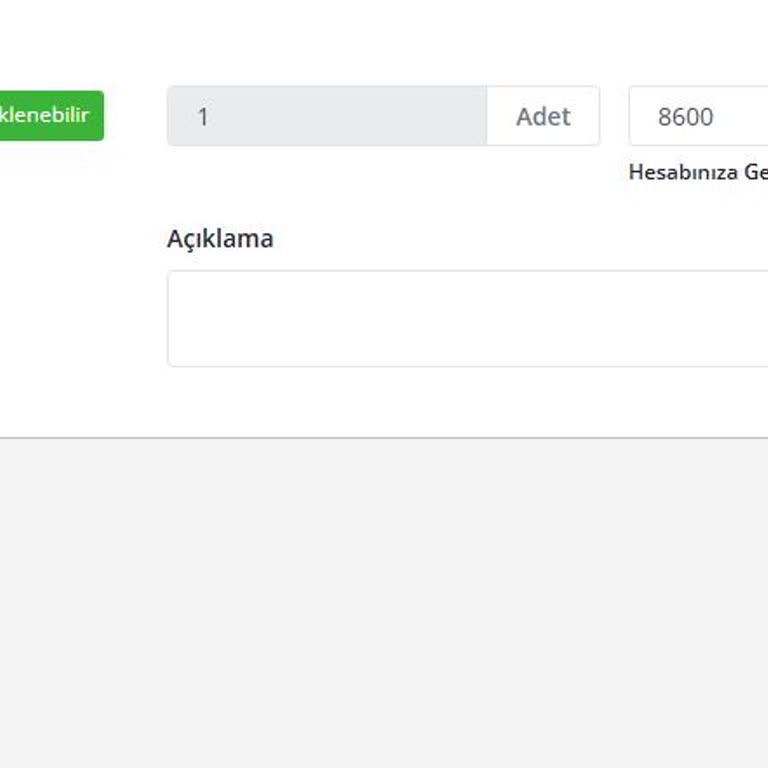The height and width of the screenshot is (768, 768).
Task: Select the "Hesabınıza Ge" helper text
Action: click(x=698, y=172)
